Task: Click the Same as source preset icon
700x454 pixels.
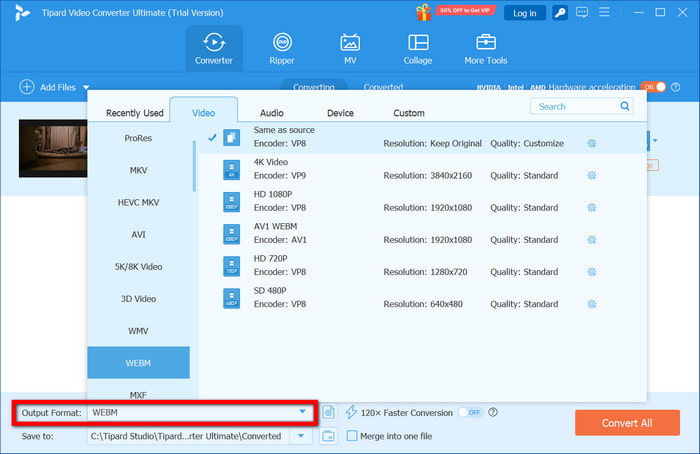Action: [x=231, y=137]
